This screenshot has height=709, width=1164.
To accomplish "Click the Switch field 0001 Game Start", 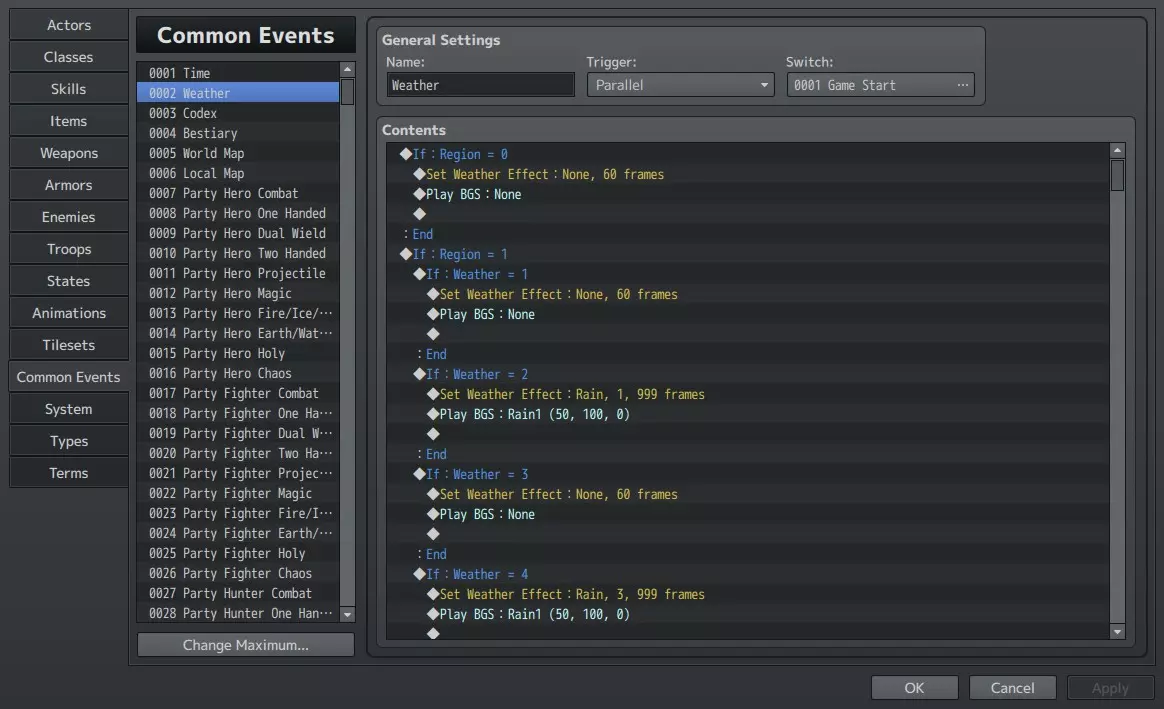I will click(x=880, y=85).
